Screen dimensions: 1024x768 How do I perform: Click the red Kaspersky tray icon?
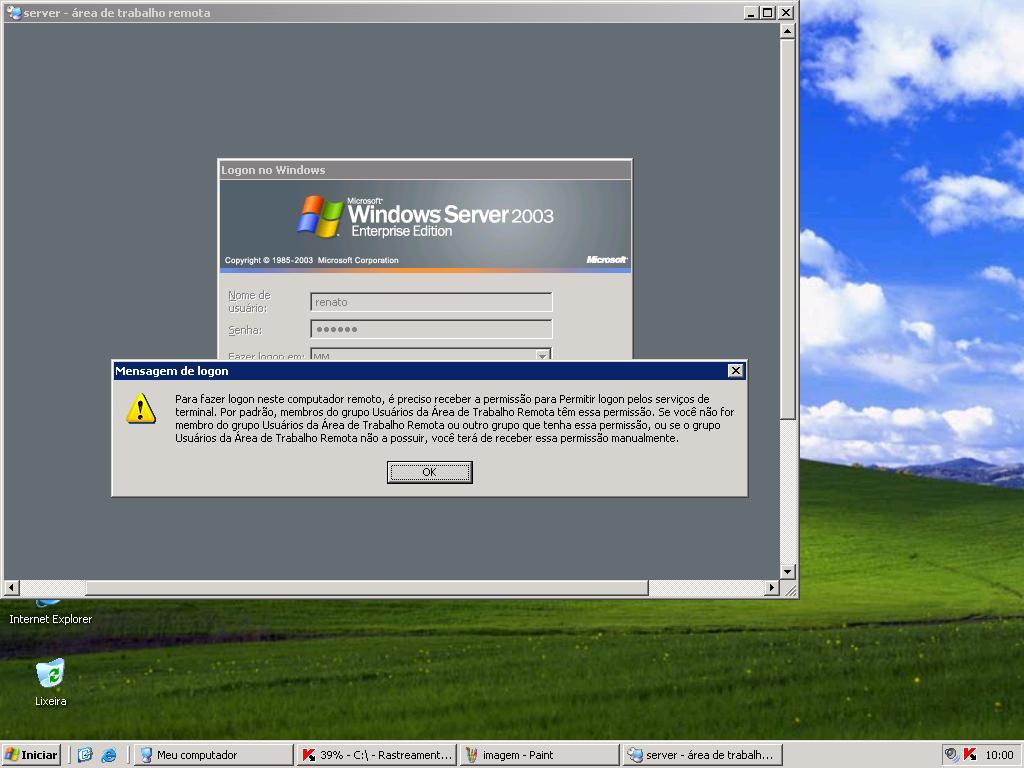970,755
